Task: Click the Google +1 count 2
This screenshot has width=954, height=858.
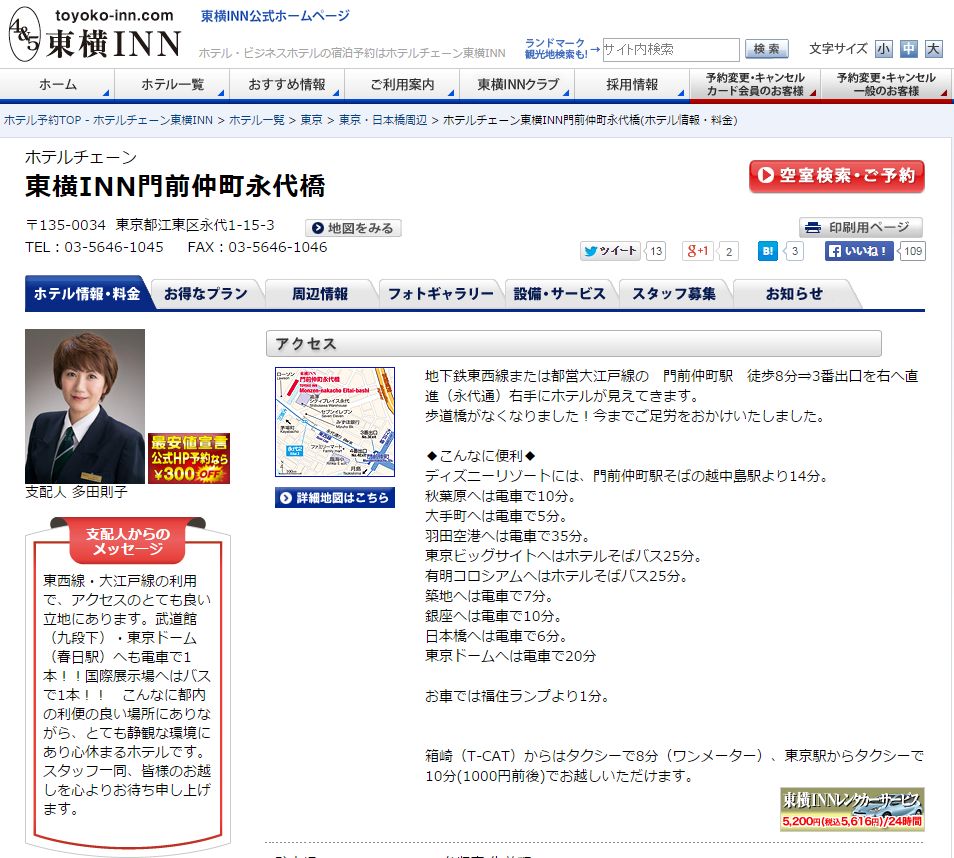Action: click(728, 251)
